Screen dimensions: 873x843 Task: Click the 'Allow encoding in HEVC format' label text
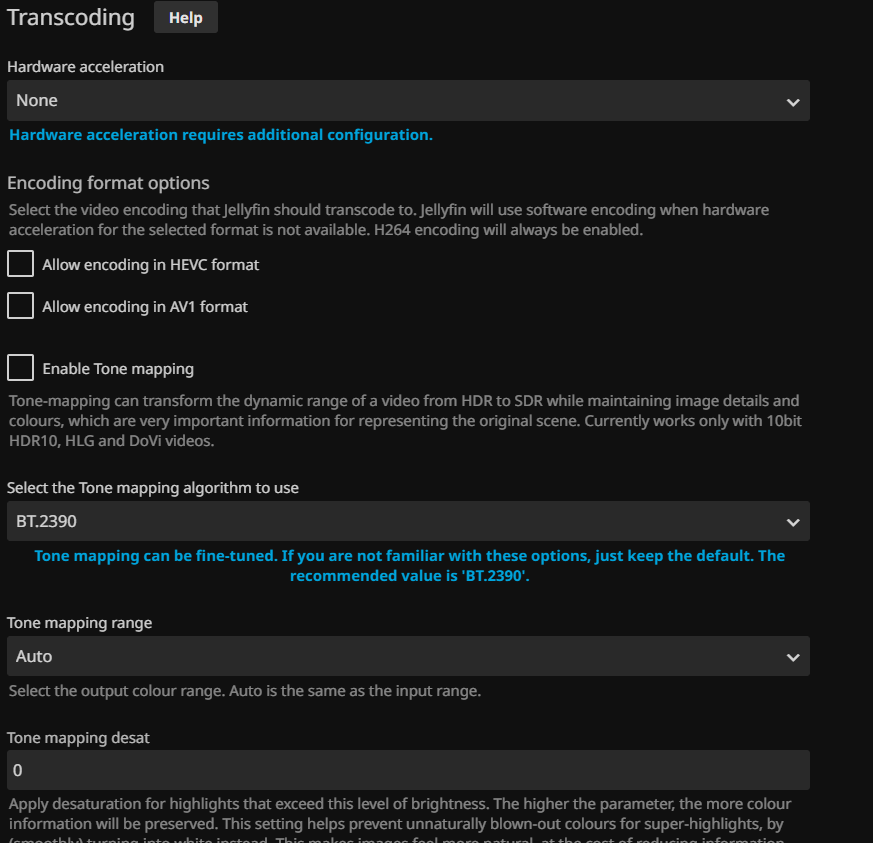[150, 265]
